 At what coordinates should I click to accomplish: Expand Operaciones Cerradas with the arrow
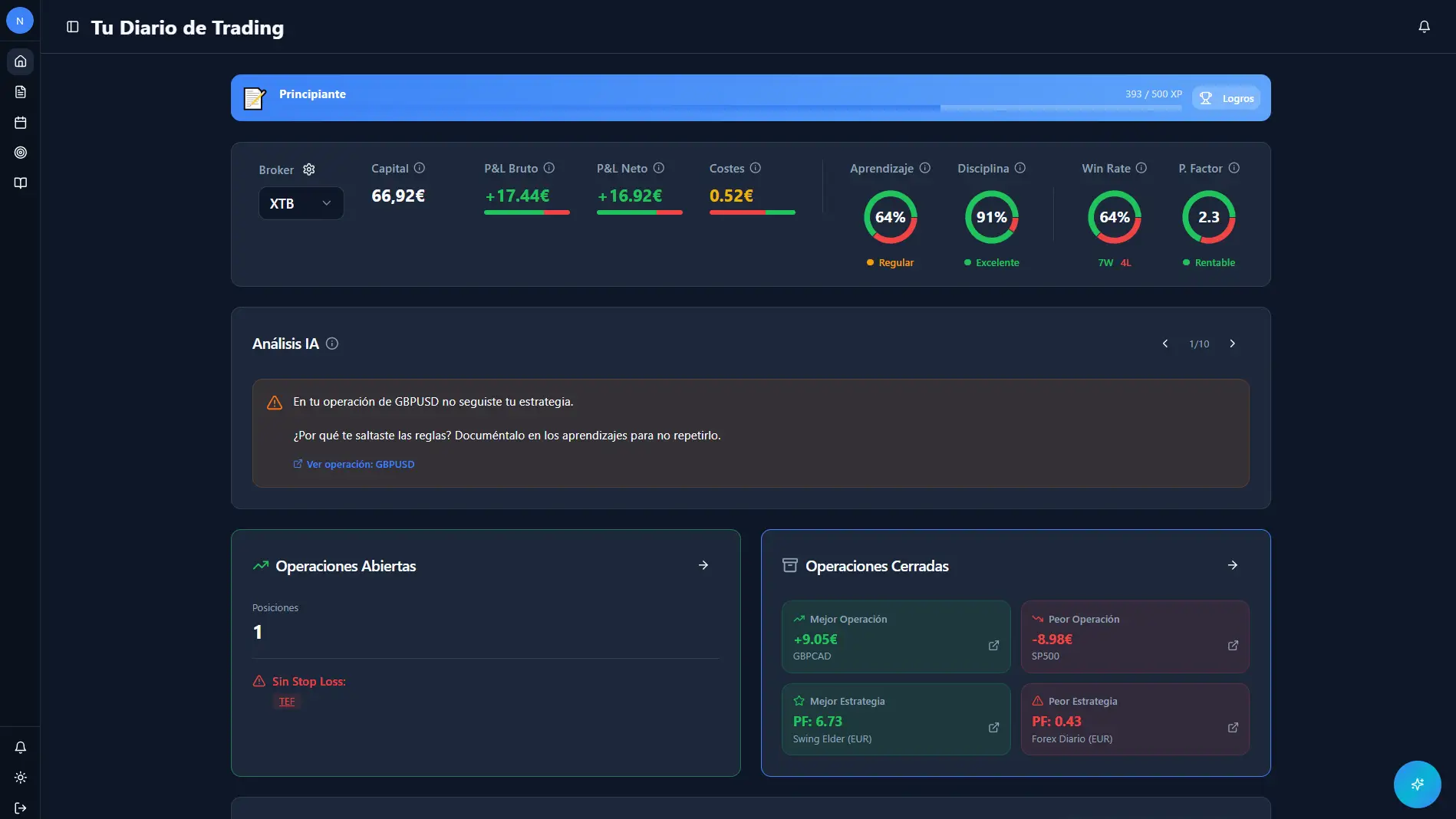pyautogui.click(x=1233, y=565)
